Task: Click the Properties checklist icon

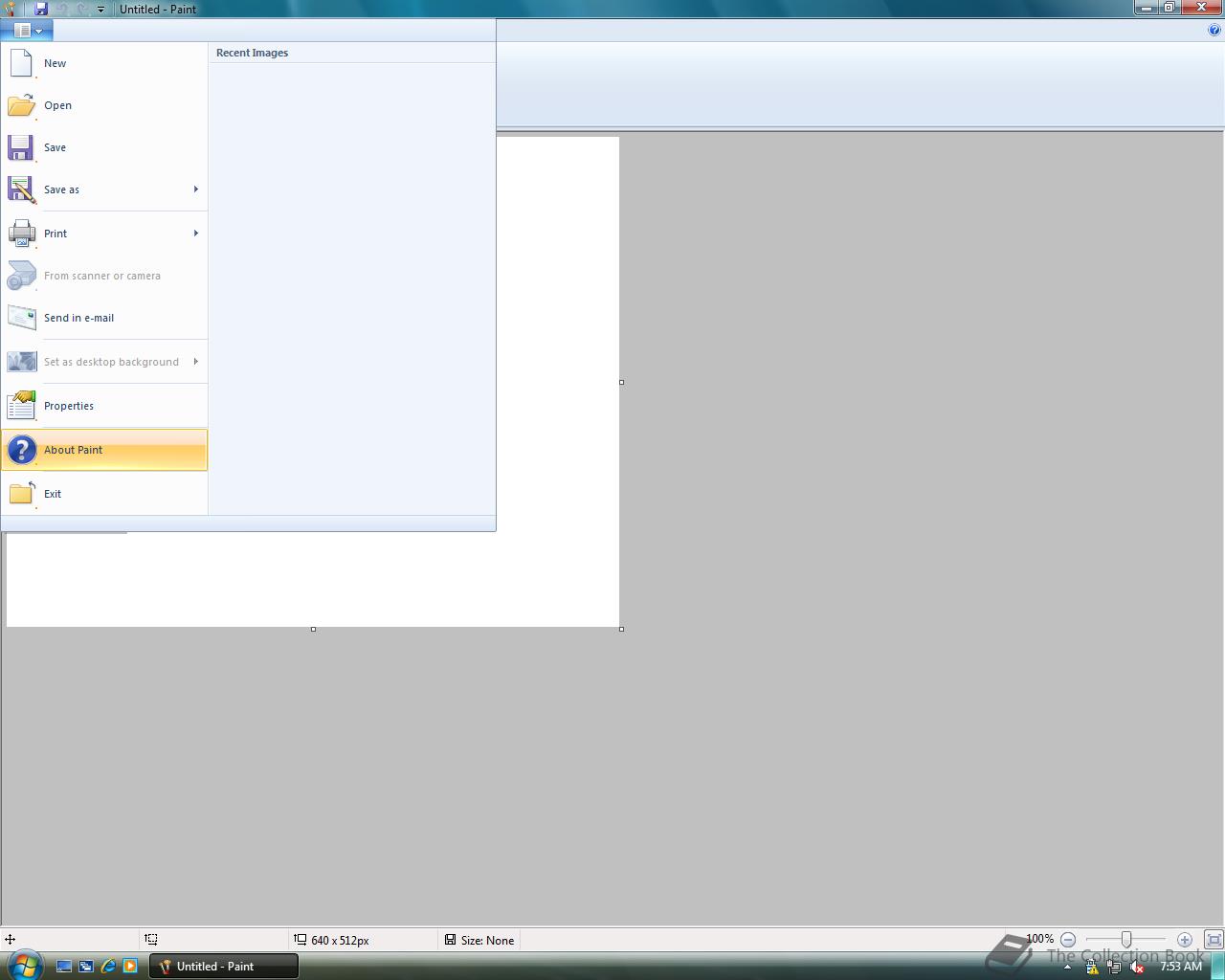Action: 21,406
